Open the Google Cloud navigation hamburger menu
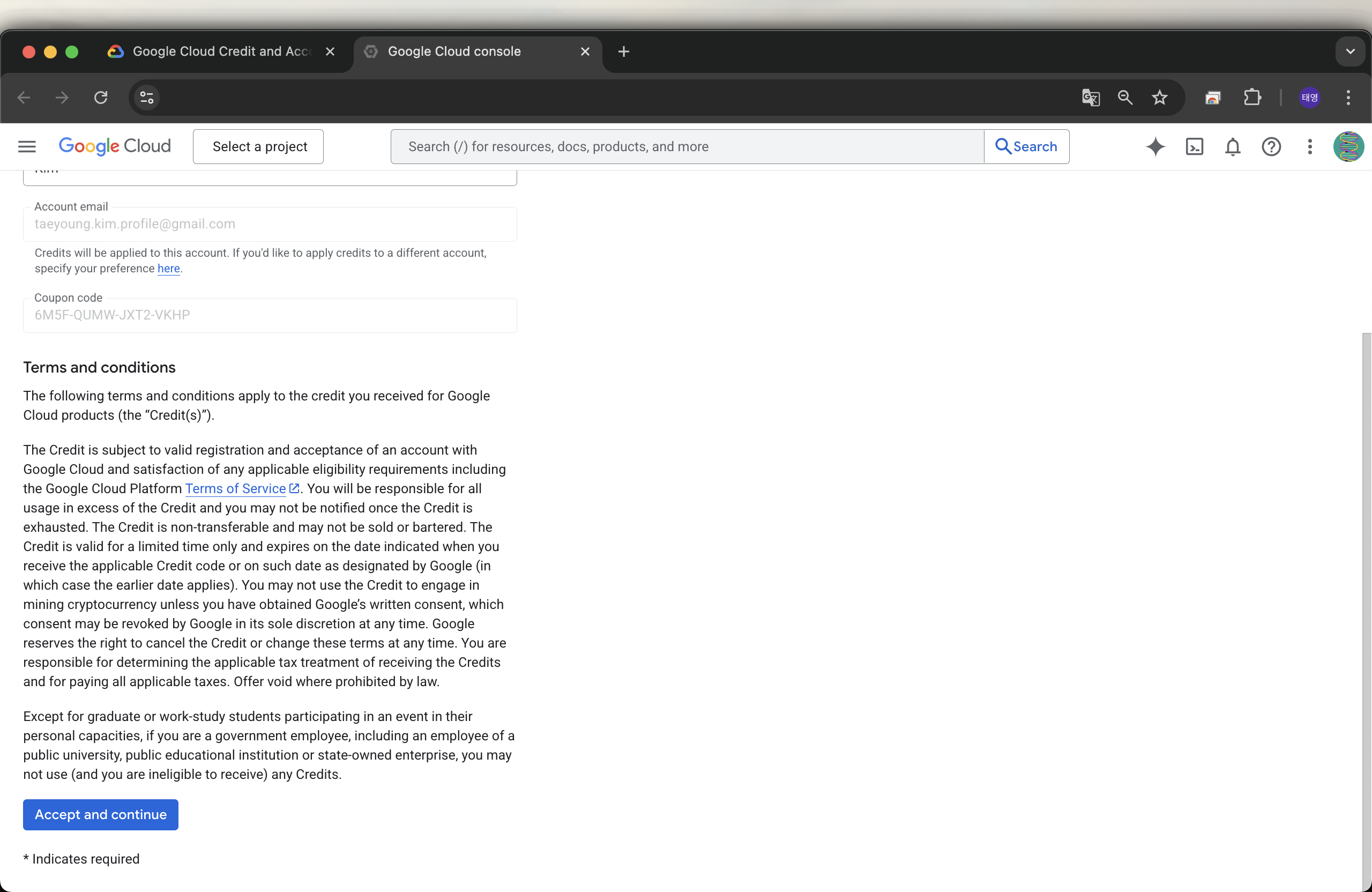 pos(27,146)
